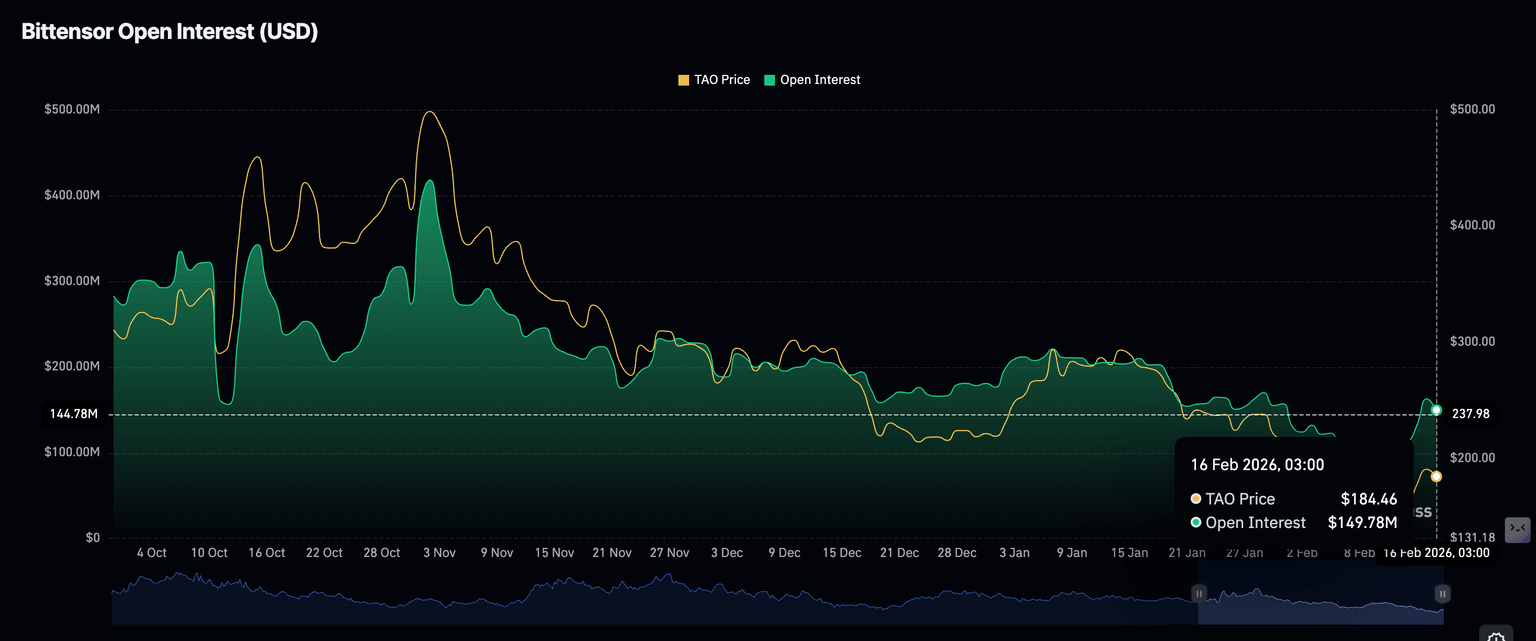
Task: Click the green Open Interest legend swatch
Action: click(770, 80)
